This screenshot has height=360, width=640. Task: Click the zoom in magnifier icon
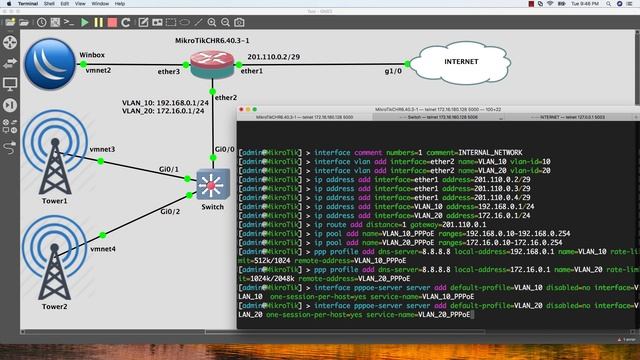[212, 22]
